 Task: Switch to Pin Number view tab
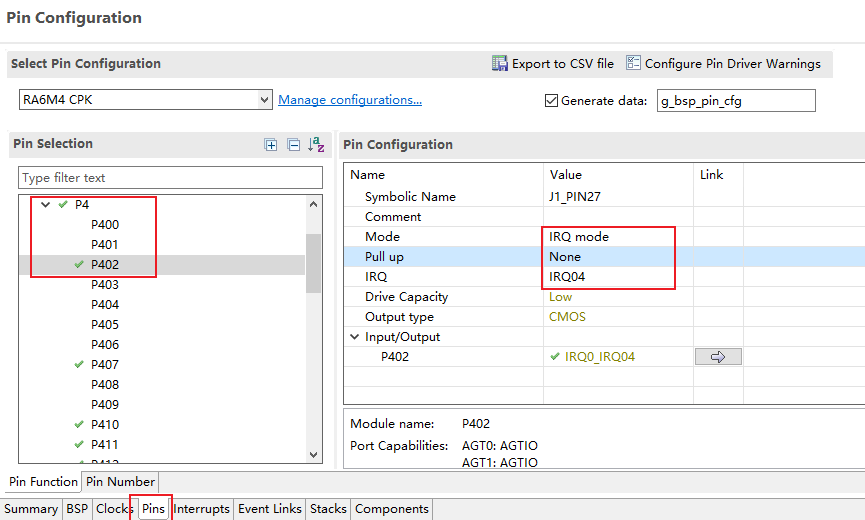[119, 482]
